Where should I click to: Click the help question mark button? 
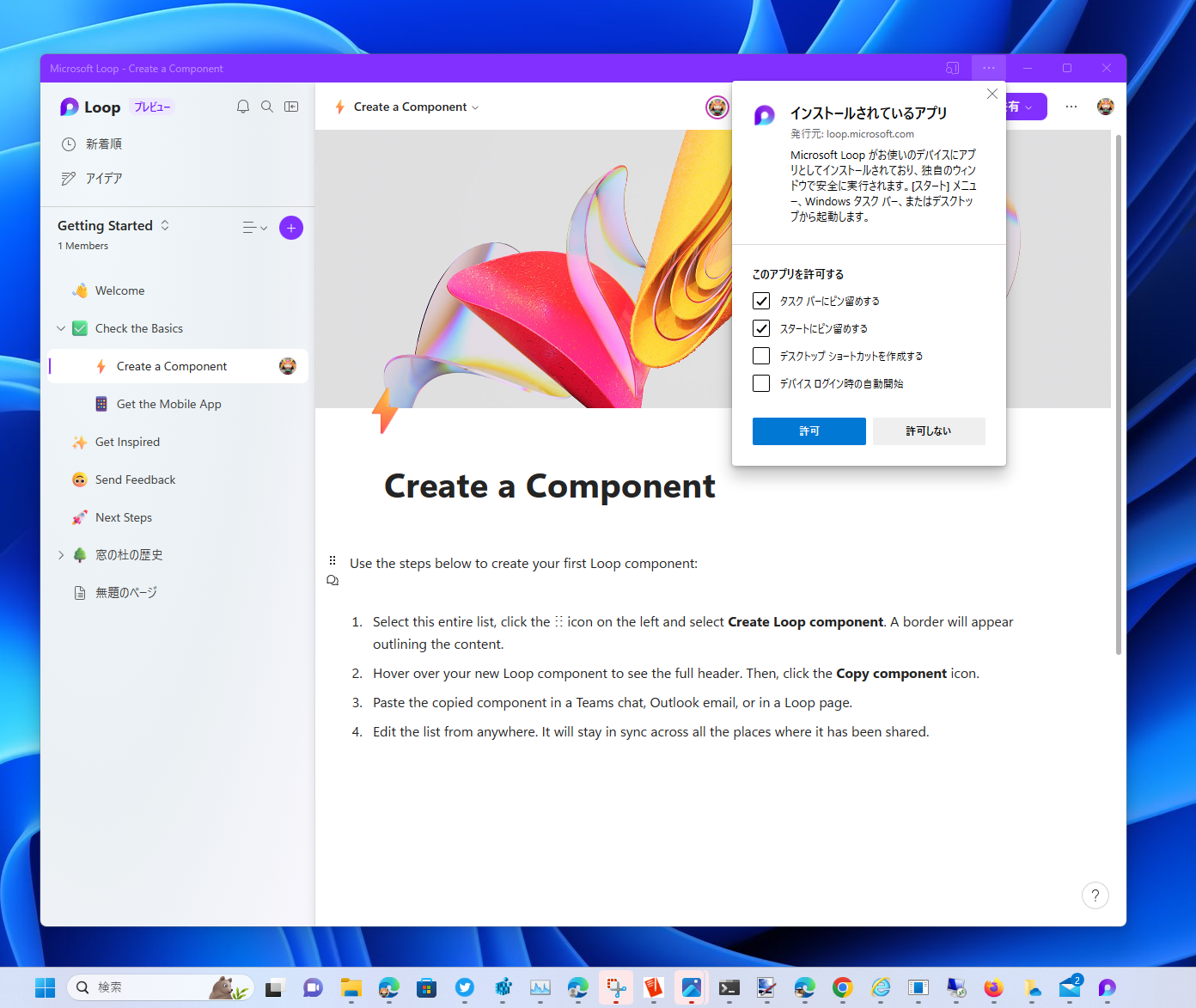(x=1095, y=895)
